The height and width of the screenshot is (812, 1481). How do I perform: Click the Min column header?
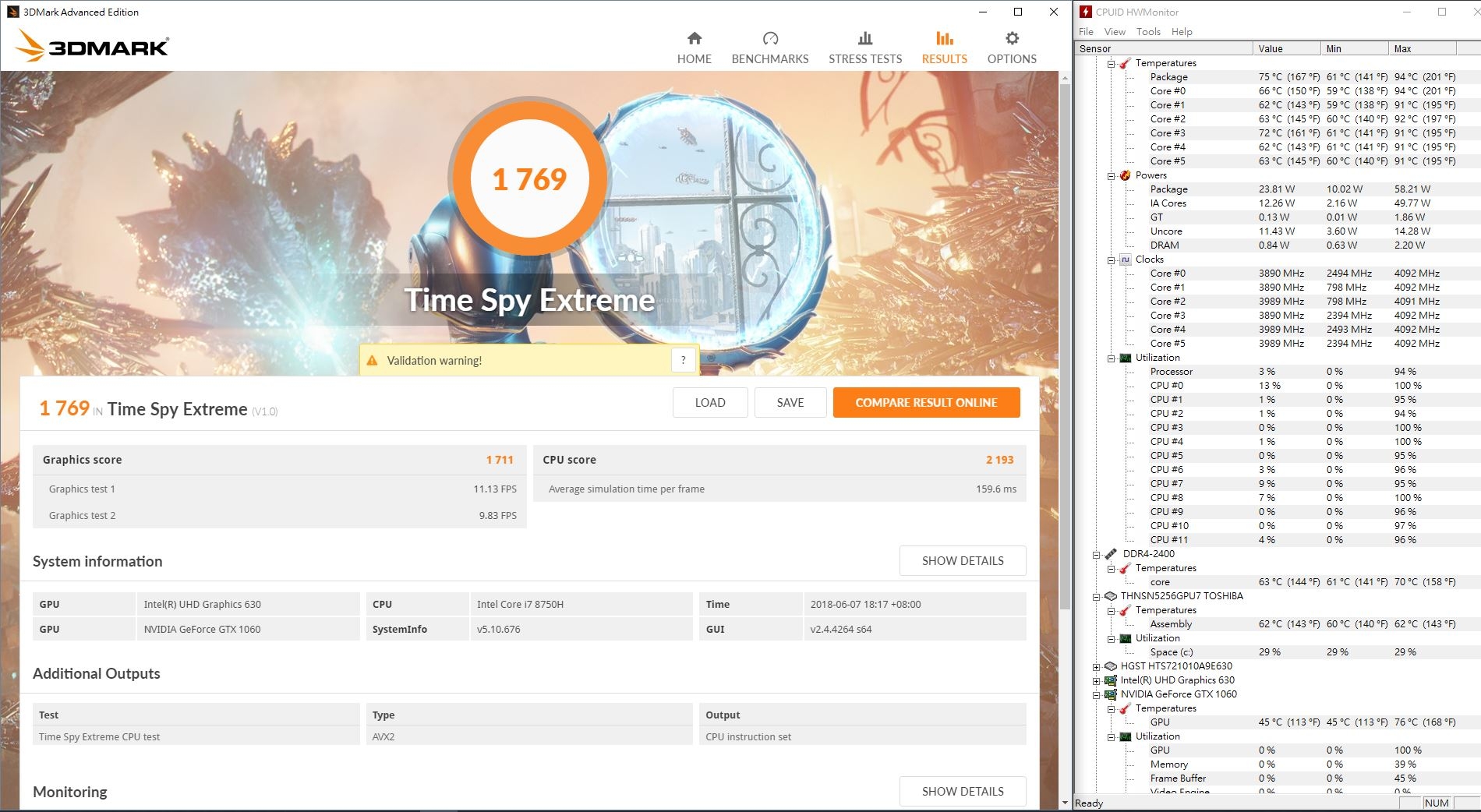(1356, 48)
